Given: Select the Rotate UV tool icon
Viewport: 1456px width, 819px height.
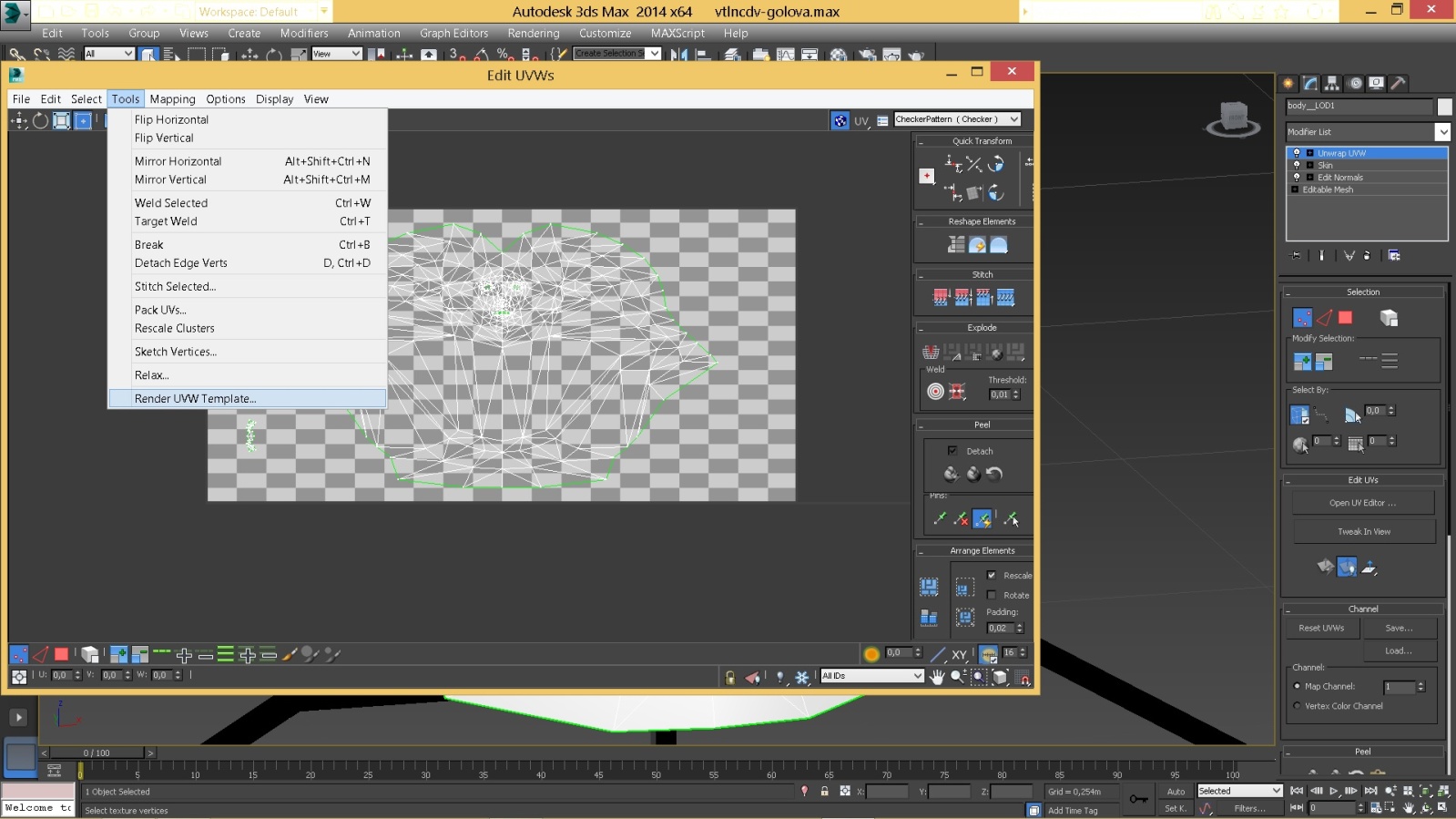Looking at the screenshot, I should [x=40, y=120].
